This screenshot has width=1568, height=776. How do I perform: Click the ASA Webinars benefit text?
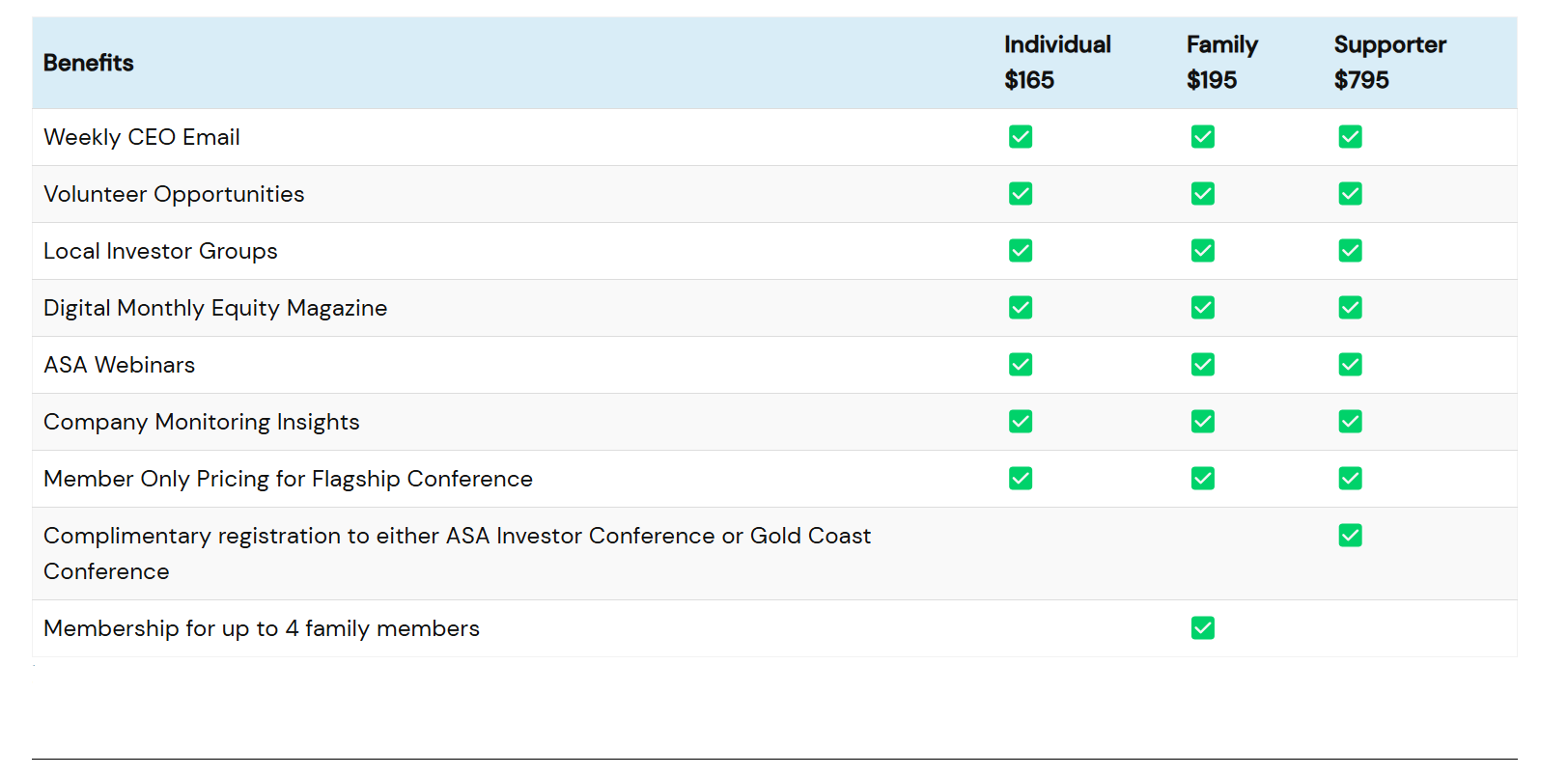click(x=120, y=365)
